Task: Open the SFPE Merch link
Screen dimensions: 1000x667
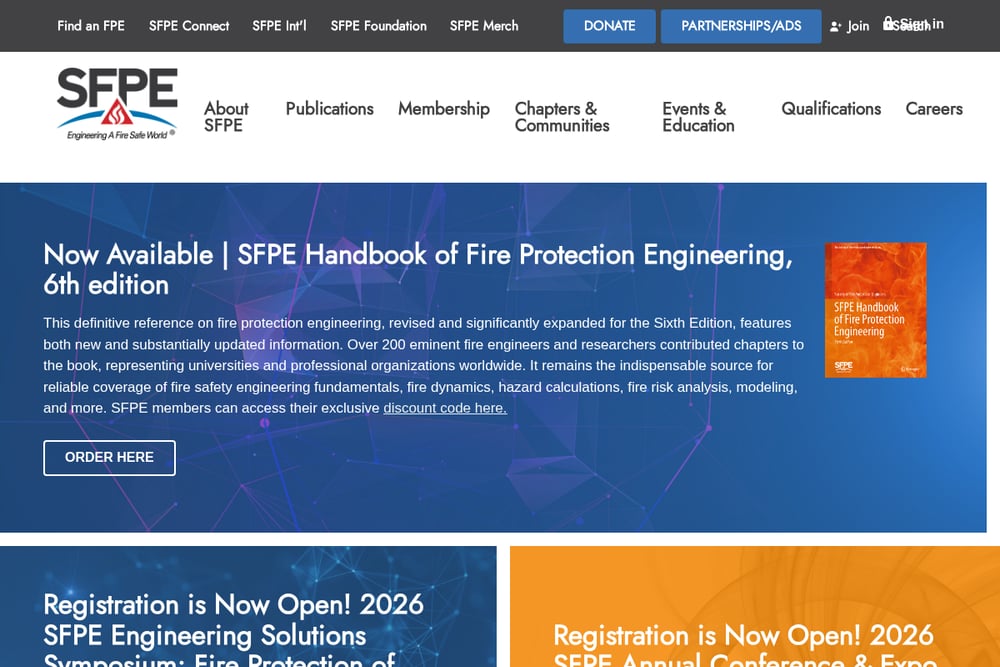Action: pos(484,26)
